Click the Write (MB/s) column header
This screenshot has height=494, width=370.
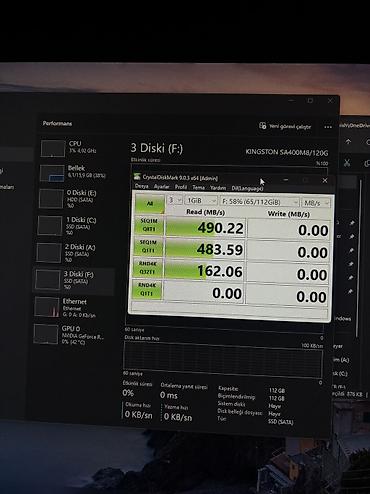pyautogui.click(x=289, y=214)
